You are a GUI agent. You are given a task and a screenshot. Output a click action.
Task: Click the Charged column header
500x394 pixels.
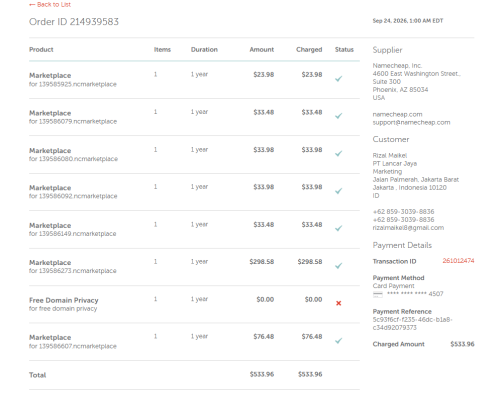(309, 50)
